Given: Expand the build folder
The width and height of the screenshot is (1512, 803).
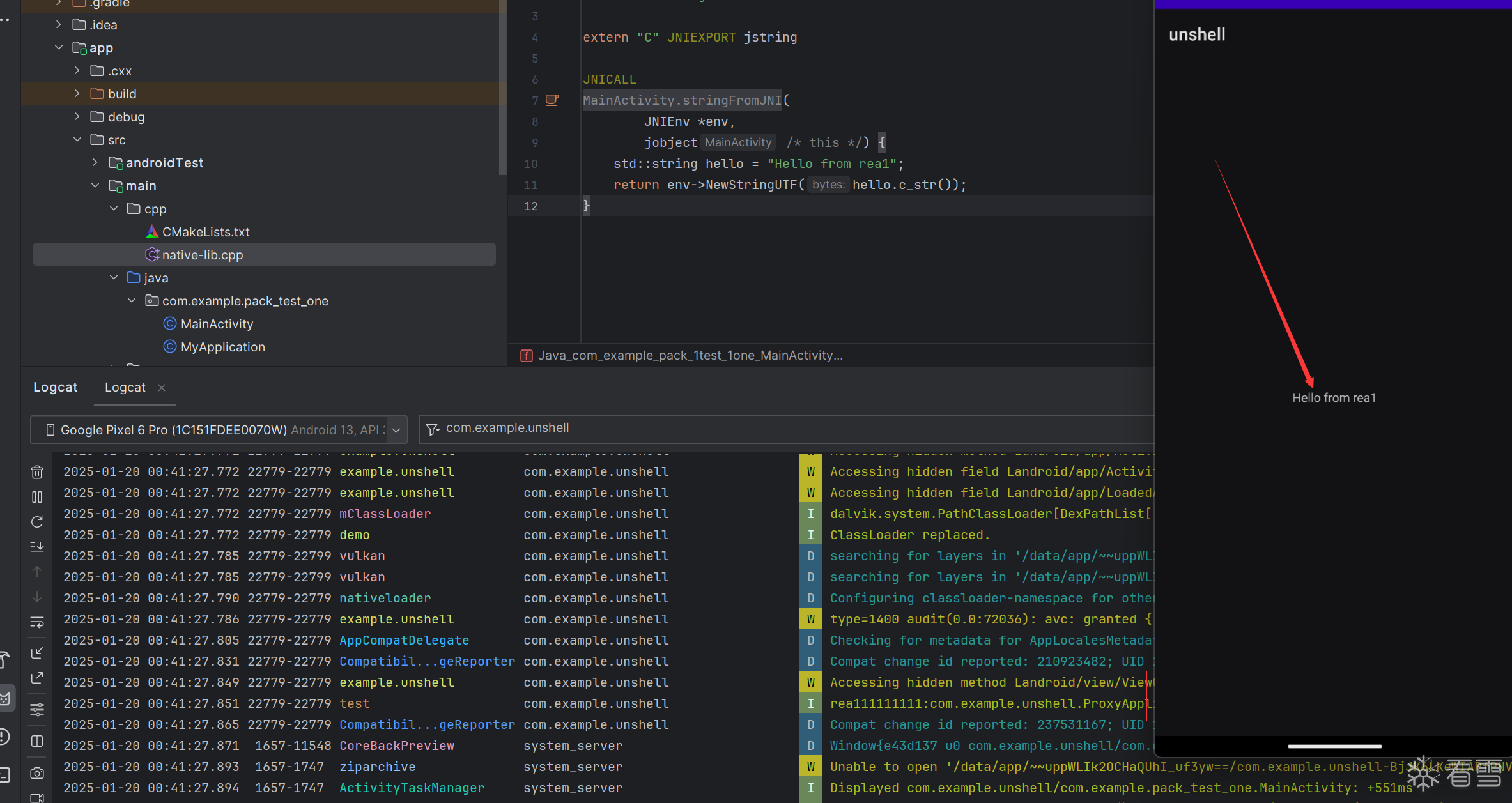Looking at the screenshot, I should (77, 93).
